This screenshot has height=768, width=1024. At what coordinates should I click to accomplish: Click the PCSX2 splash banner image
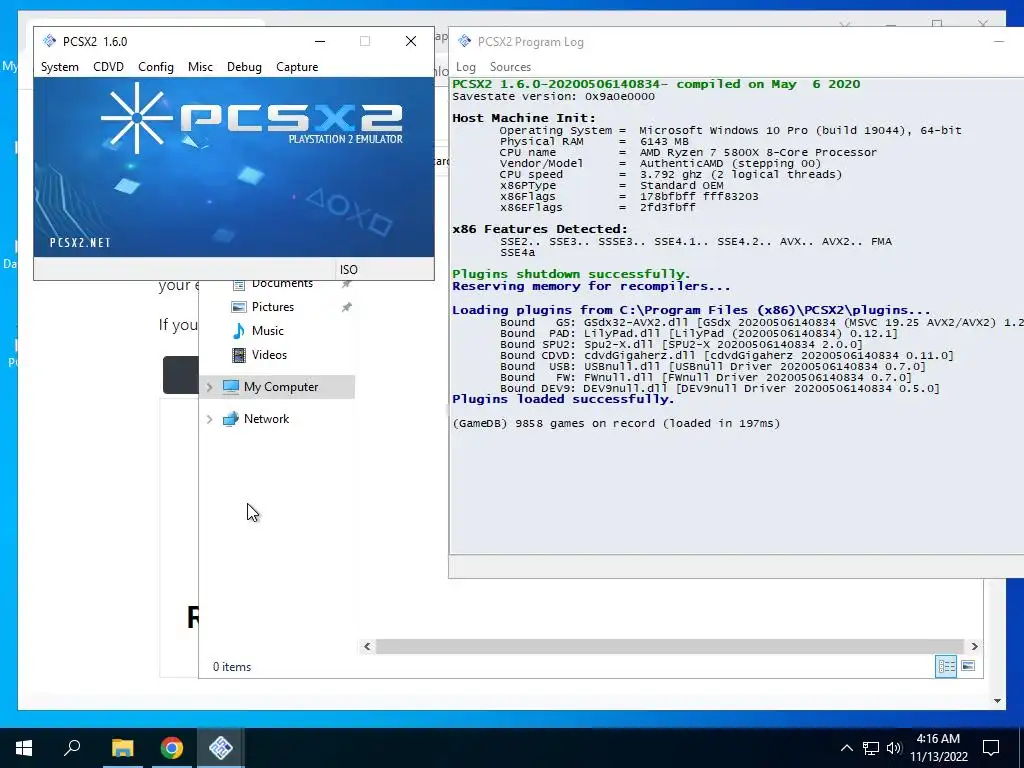(234, 167)
